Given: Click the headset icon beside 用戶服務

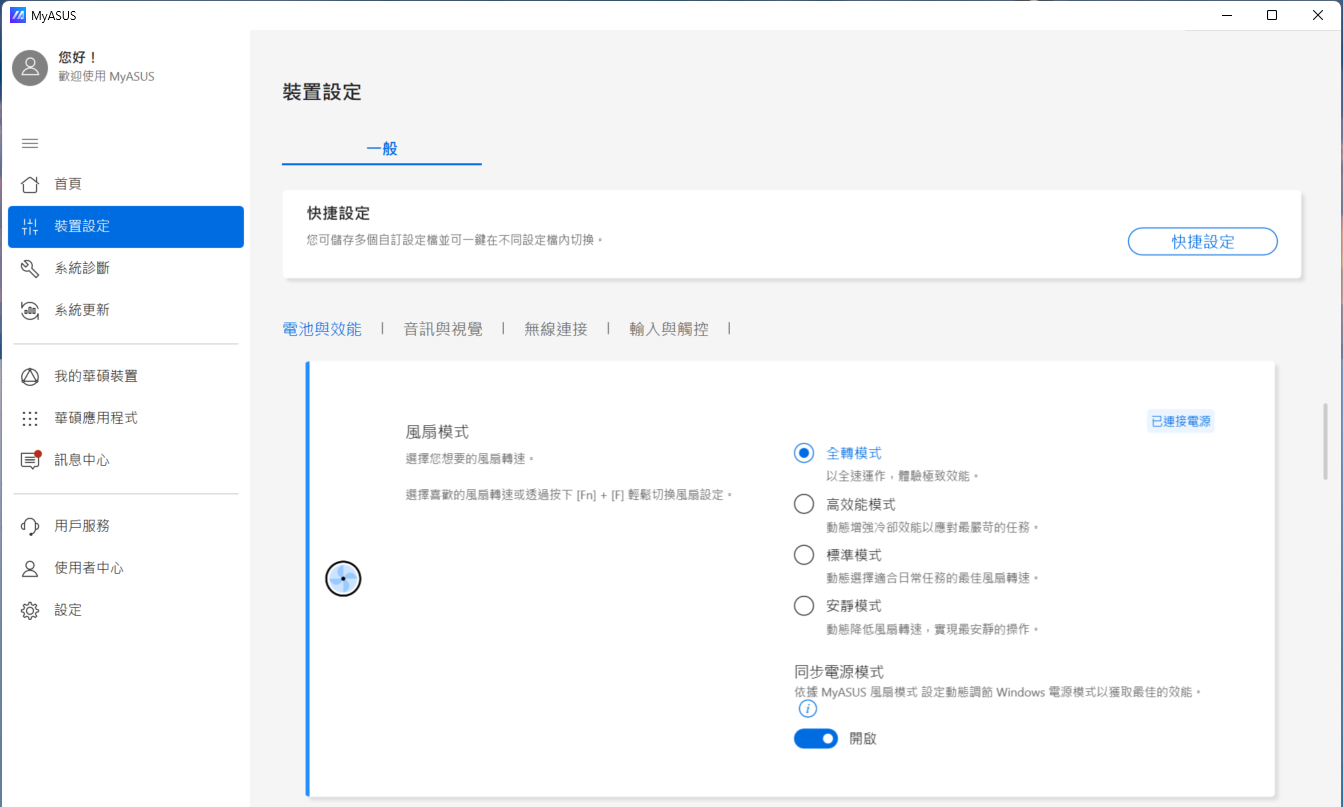Looking at the screenshot, I should tap(30, 526).
